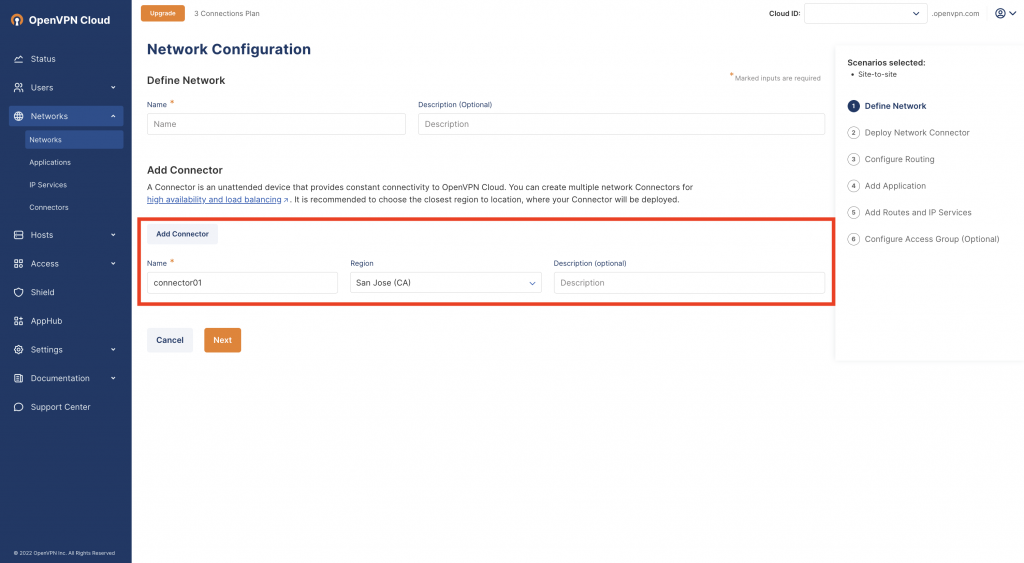Click step 5 circle for Add Routes
The height and width of the screenshot is (563, 1024).
(854, 212)
